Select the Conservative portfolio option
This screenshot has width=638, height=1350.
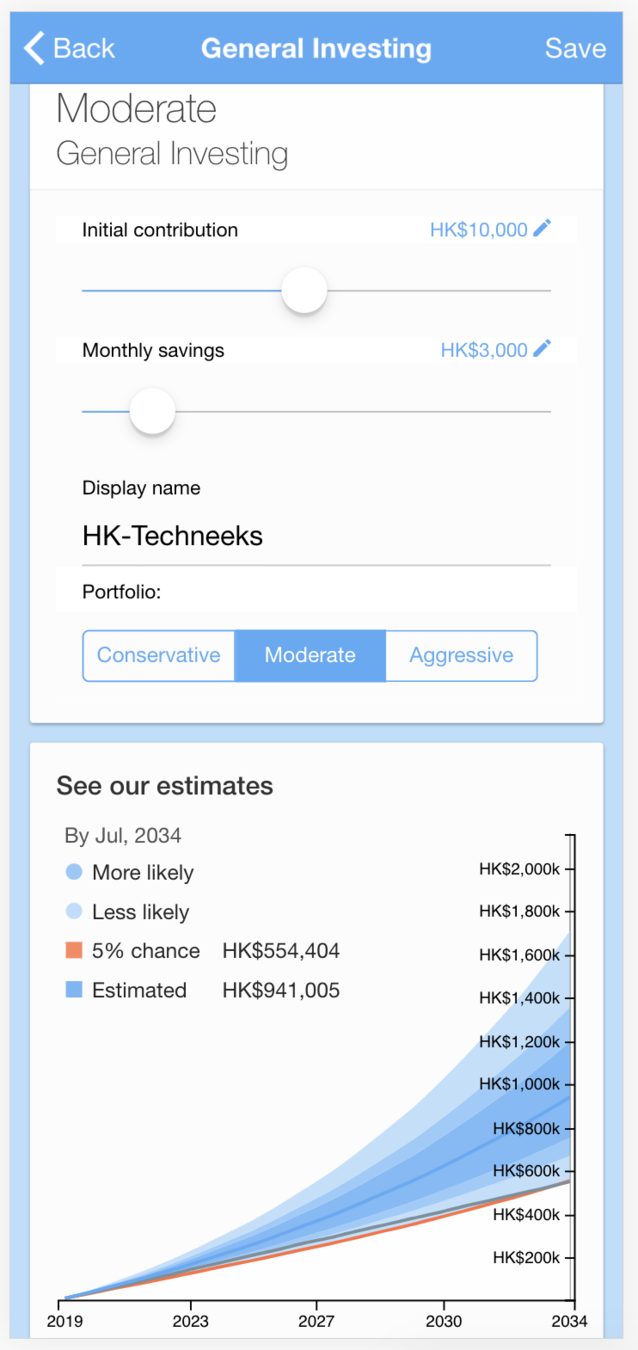click(x=159, y=656)
